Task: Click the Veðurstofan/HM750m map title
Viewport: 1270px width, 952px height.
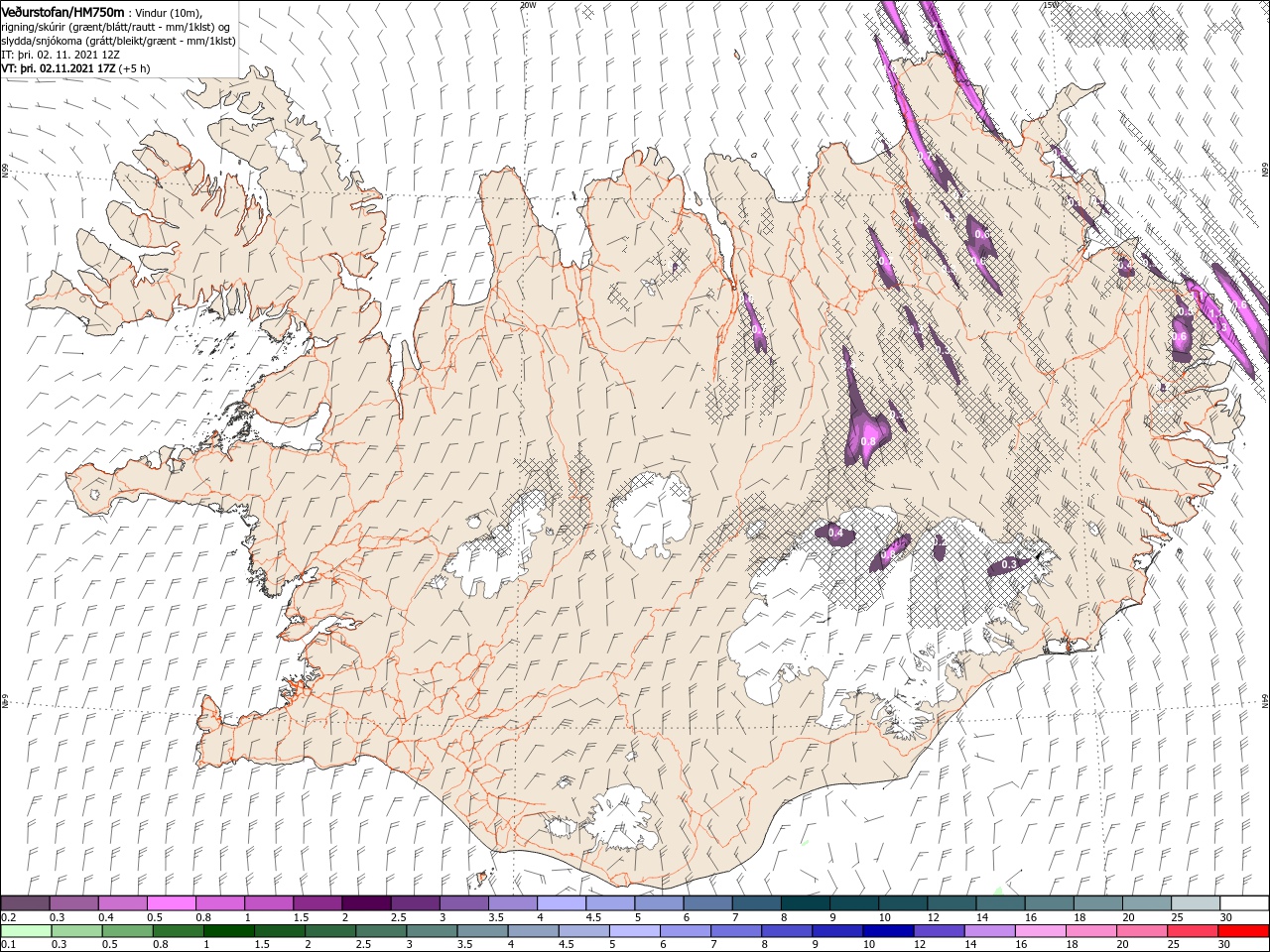Action: (63, 11)
